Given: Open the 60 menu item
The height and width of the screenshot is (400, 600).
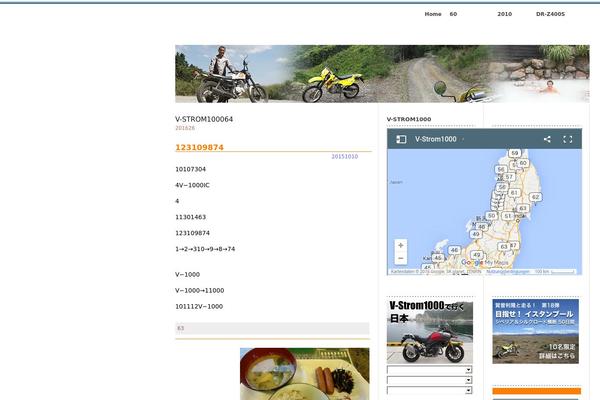Looking at the screenshot, I should [x=453, y=14].
